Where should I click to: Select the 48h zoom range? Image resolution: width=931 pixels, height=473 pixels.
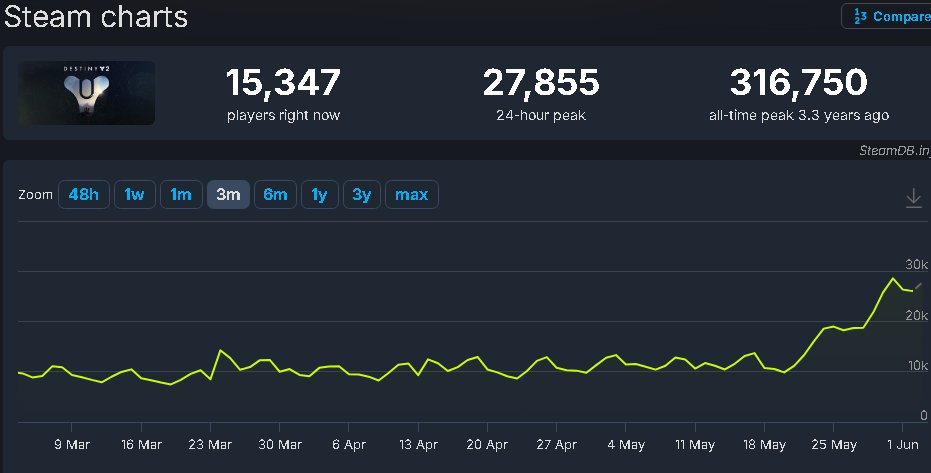point(84,195)
